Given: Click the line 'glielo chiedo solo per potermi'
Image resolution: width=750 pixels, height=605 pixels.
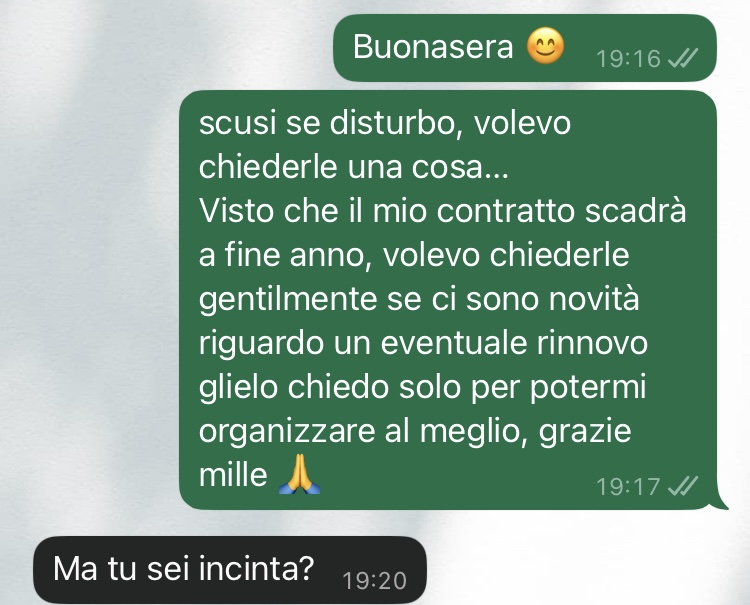Looking at the screenshot, I should coord(422,387).
